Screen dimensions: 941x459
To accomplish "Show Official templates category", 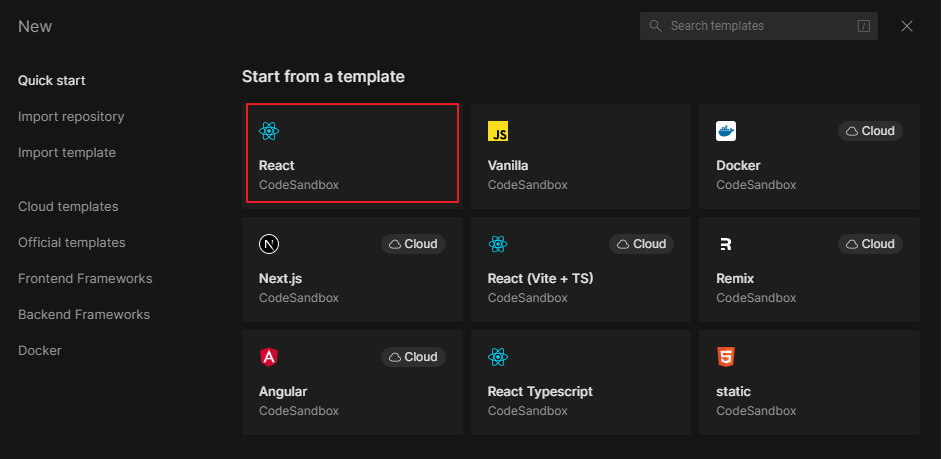I will pyautogui.click(x=71, y=242).
